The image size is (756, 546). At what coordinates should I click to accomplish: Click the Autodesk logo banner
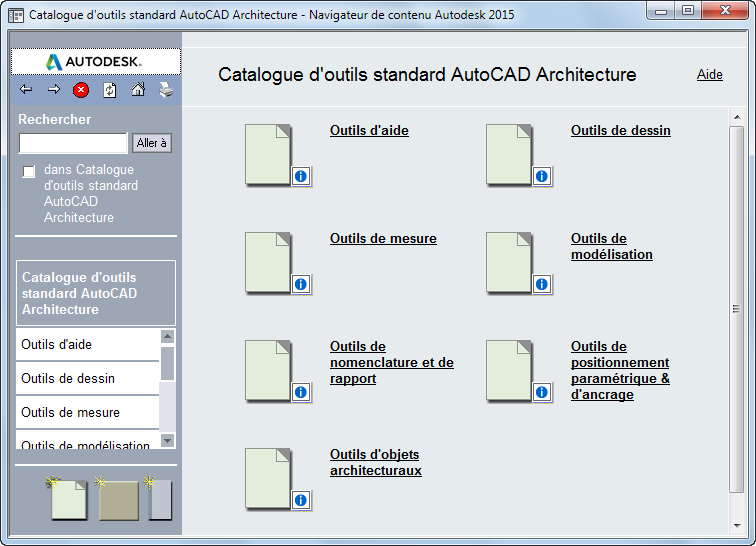click(x=96, y=62)
